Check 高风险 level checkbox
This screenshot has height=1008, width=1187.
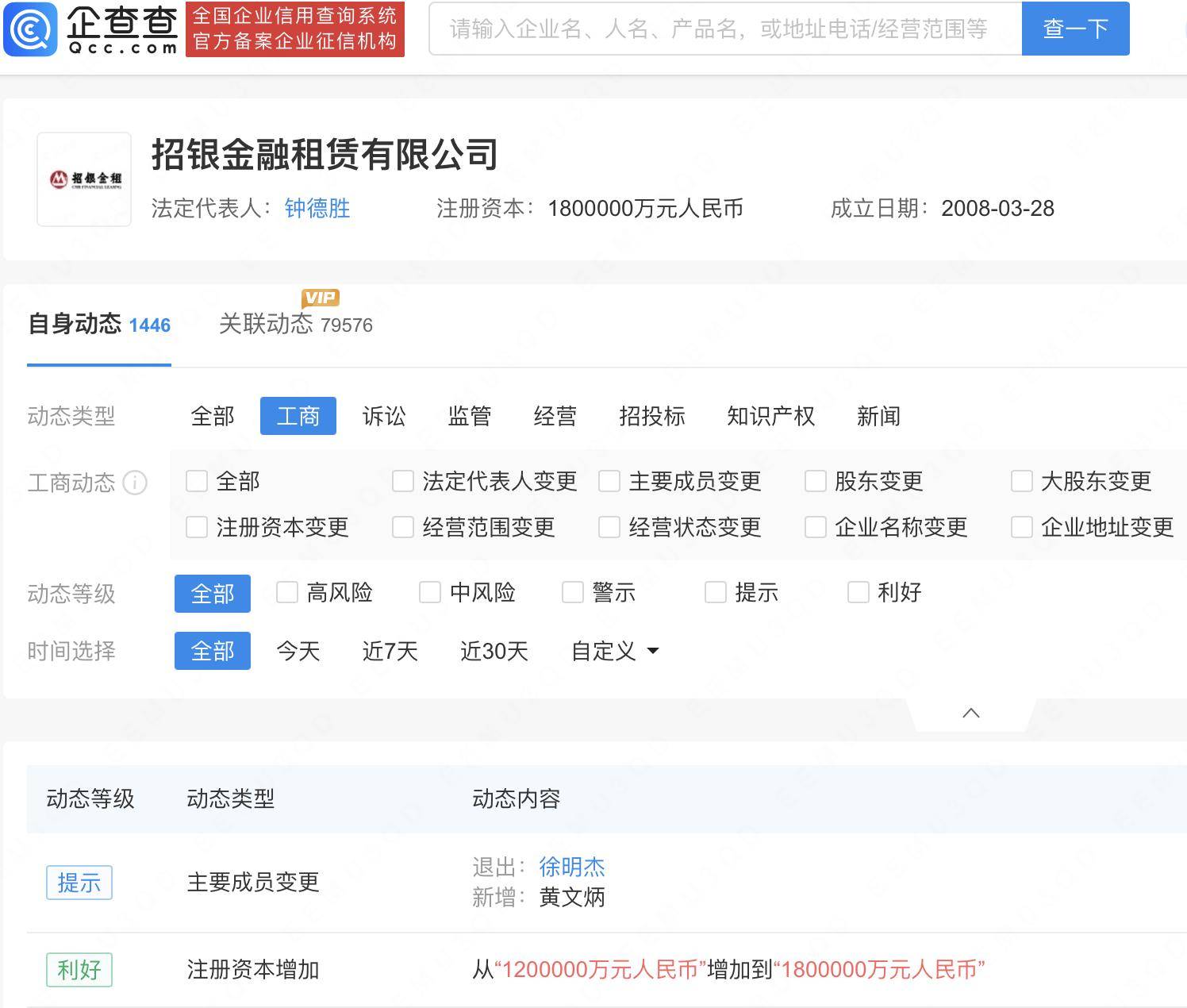coord(287,592)
